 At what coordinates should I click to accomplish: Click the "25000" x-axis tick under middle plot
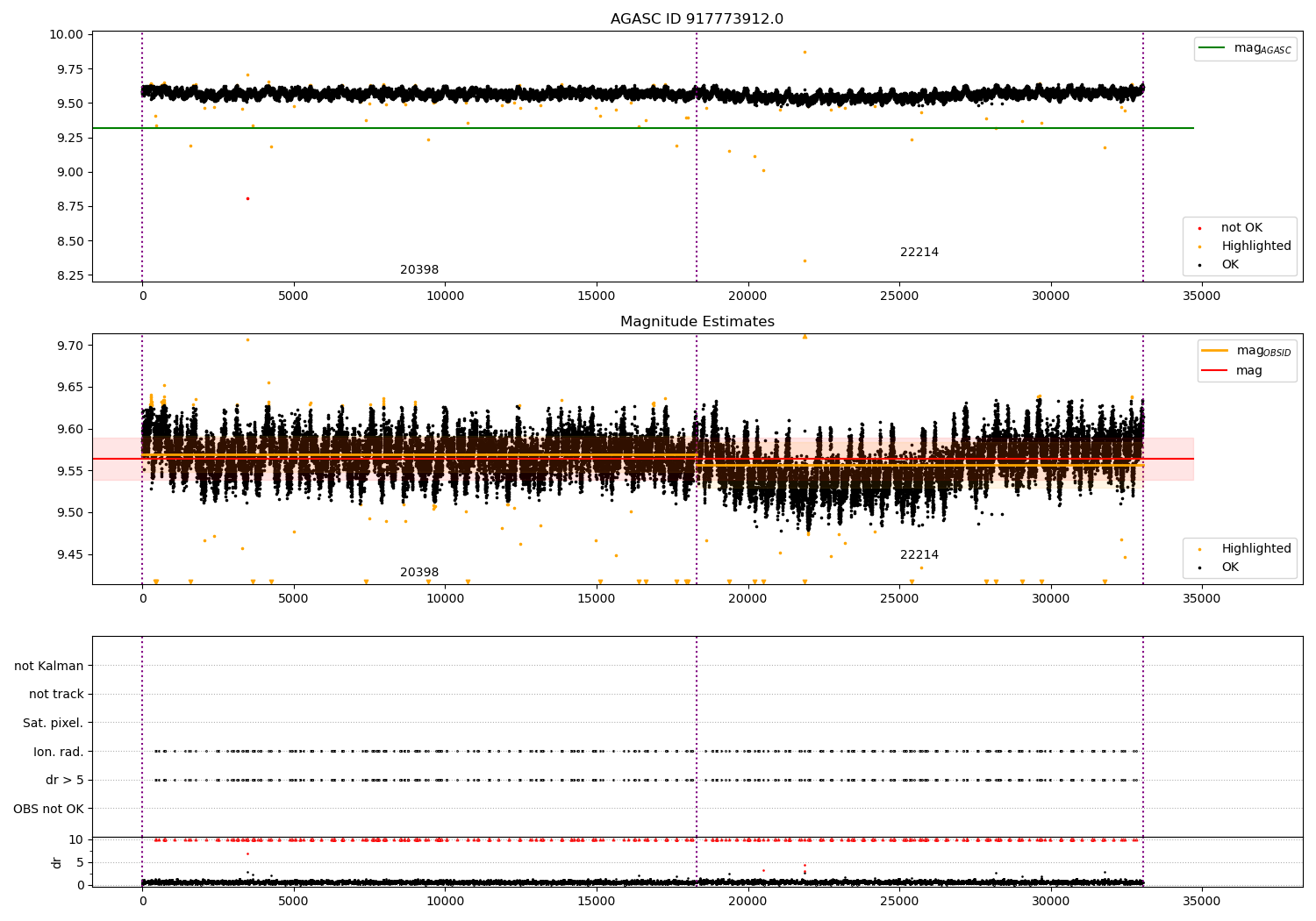click(898, 599)
